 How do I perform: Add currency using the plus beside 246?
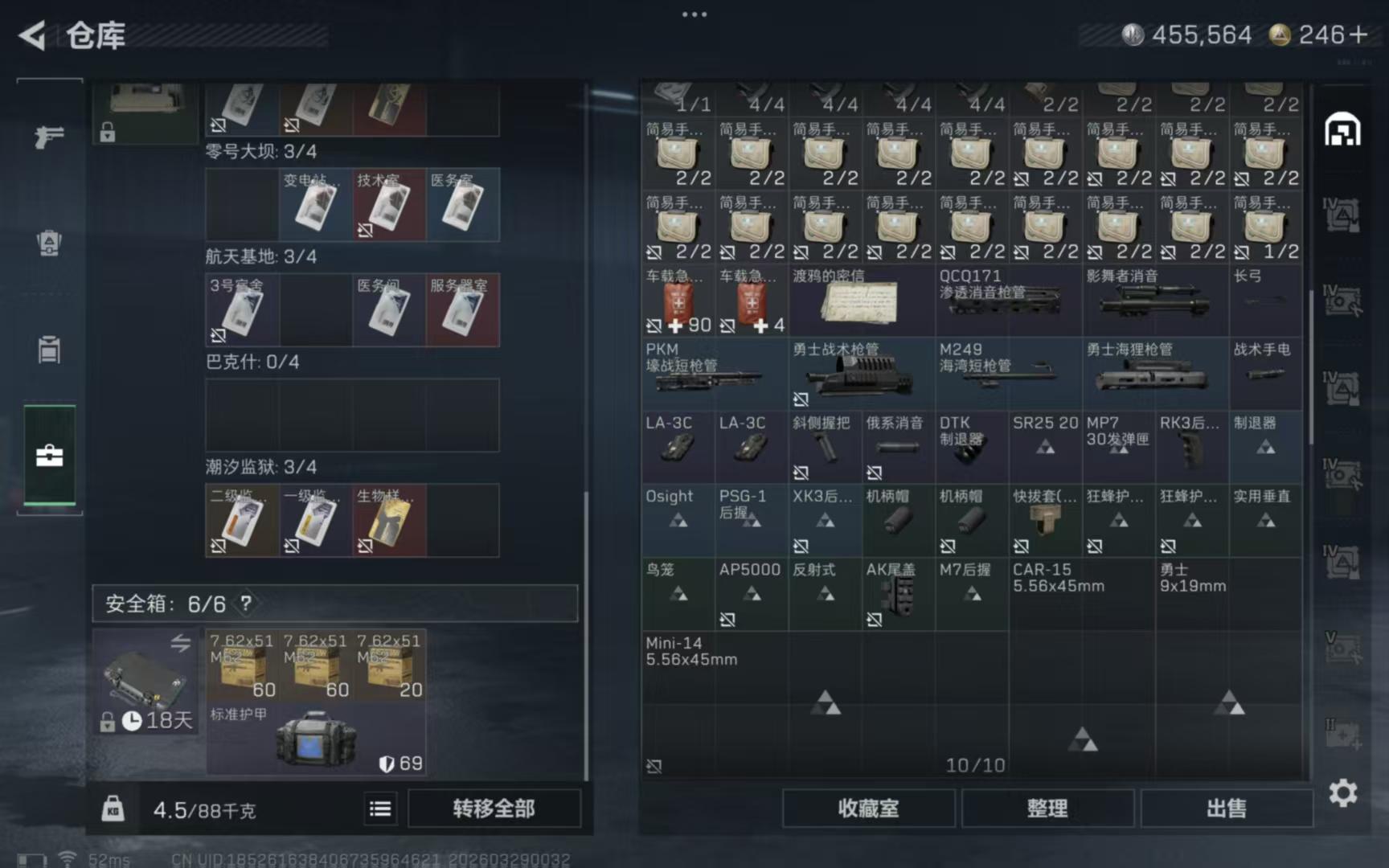(x=1358, y=35)
